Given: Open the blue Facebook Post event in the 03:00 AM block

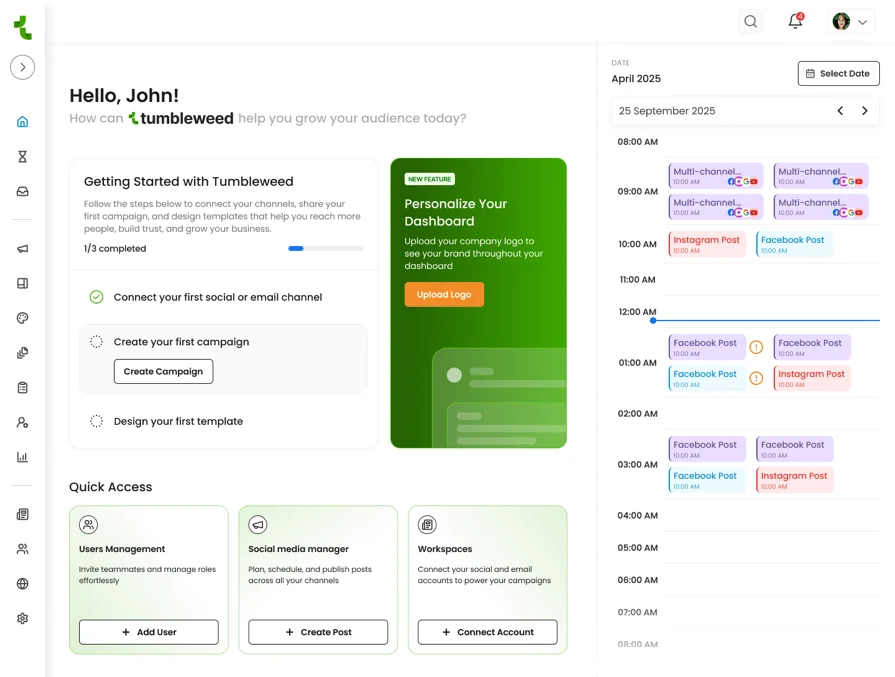Looking at the screenshot, I should pos(707,480).
